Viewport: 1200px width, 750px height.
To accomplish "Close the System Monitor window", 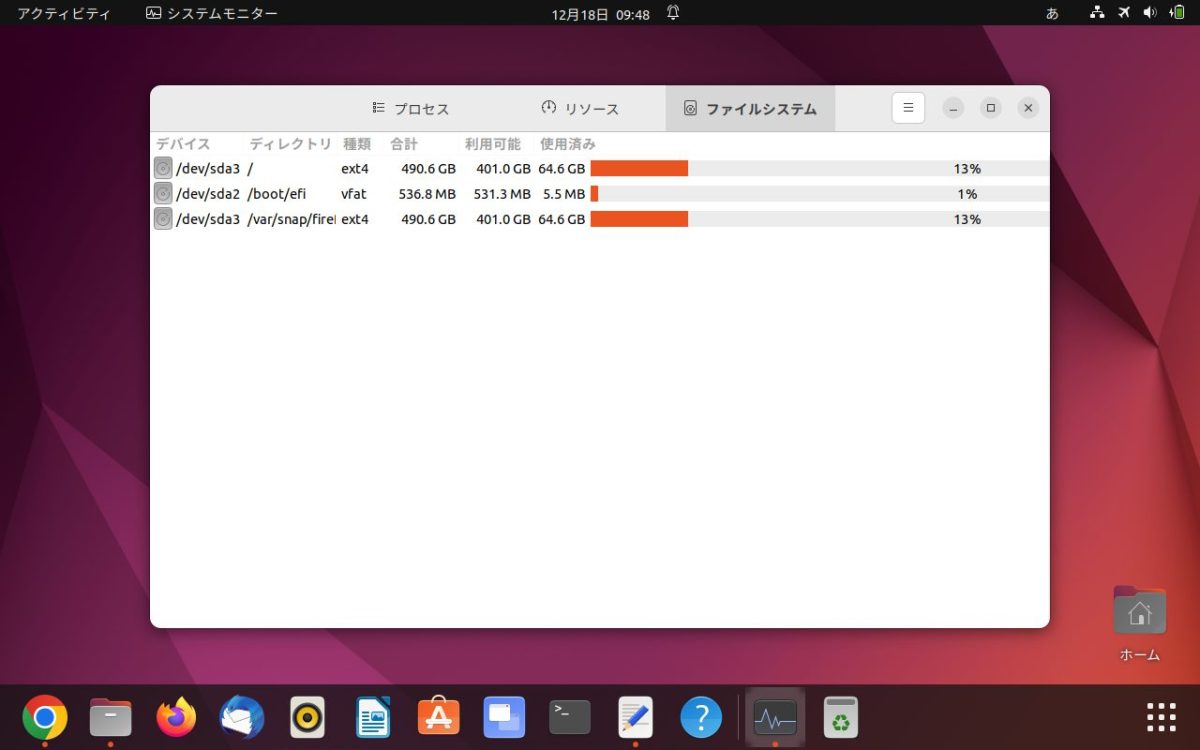I will coord(1027,108).
